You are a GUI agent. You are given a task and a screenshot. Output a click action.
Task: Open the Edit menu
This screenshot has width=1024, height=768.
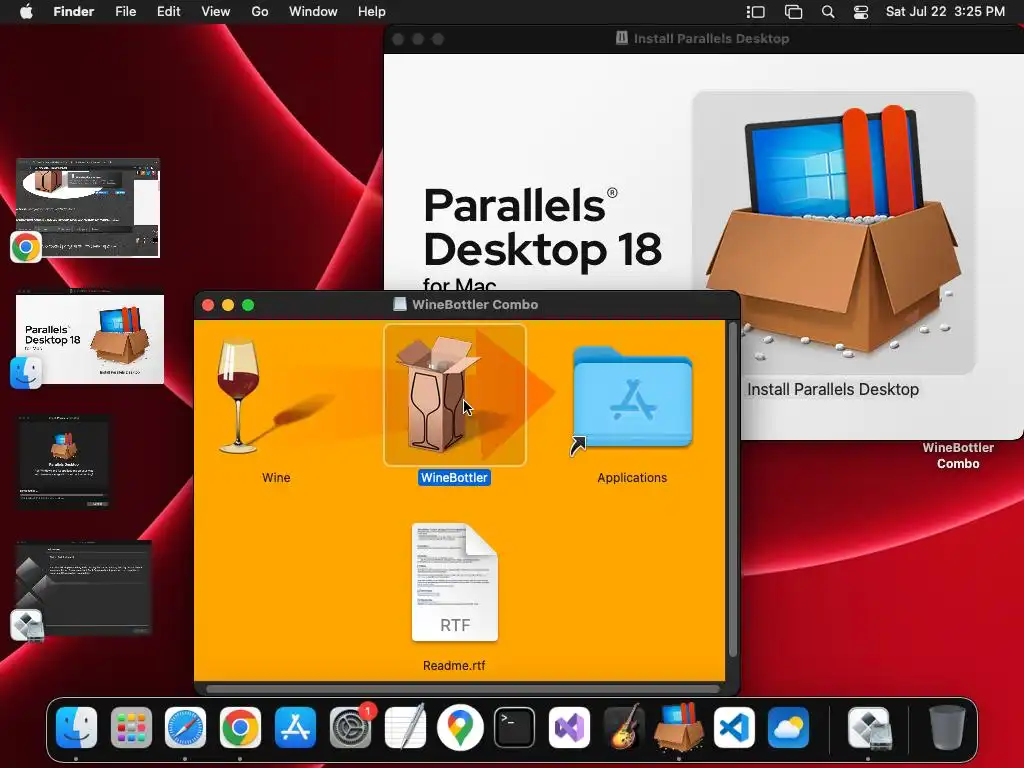168,12
